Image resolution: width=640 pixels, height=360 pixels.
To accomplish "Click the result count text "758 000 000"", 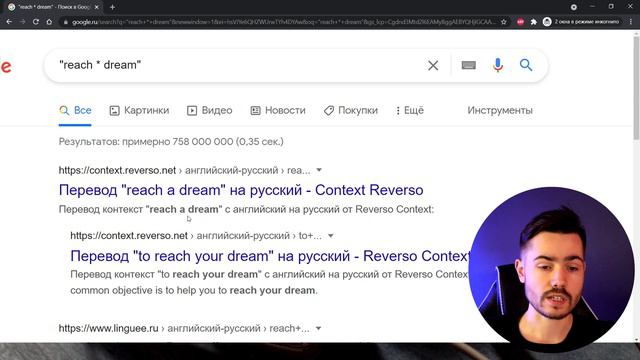I will 202,142.
